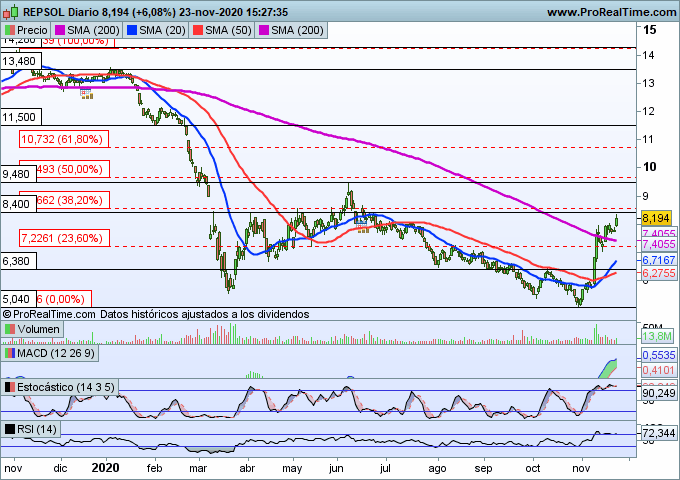Click the 7,2261 (23,60%) Fibonacci label

[64, 238]
